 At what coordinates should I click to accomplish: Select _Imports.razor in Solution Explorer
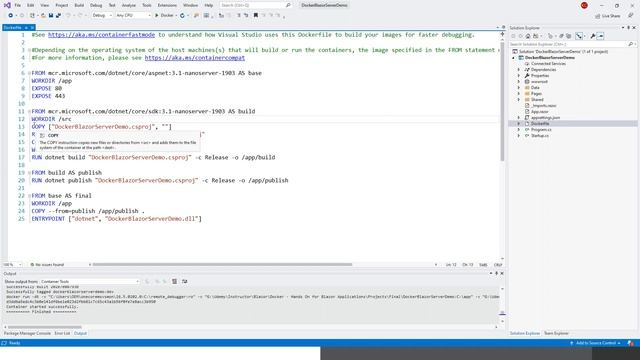point(543,106)
